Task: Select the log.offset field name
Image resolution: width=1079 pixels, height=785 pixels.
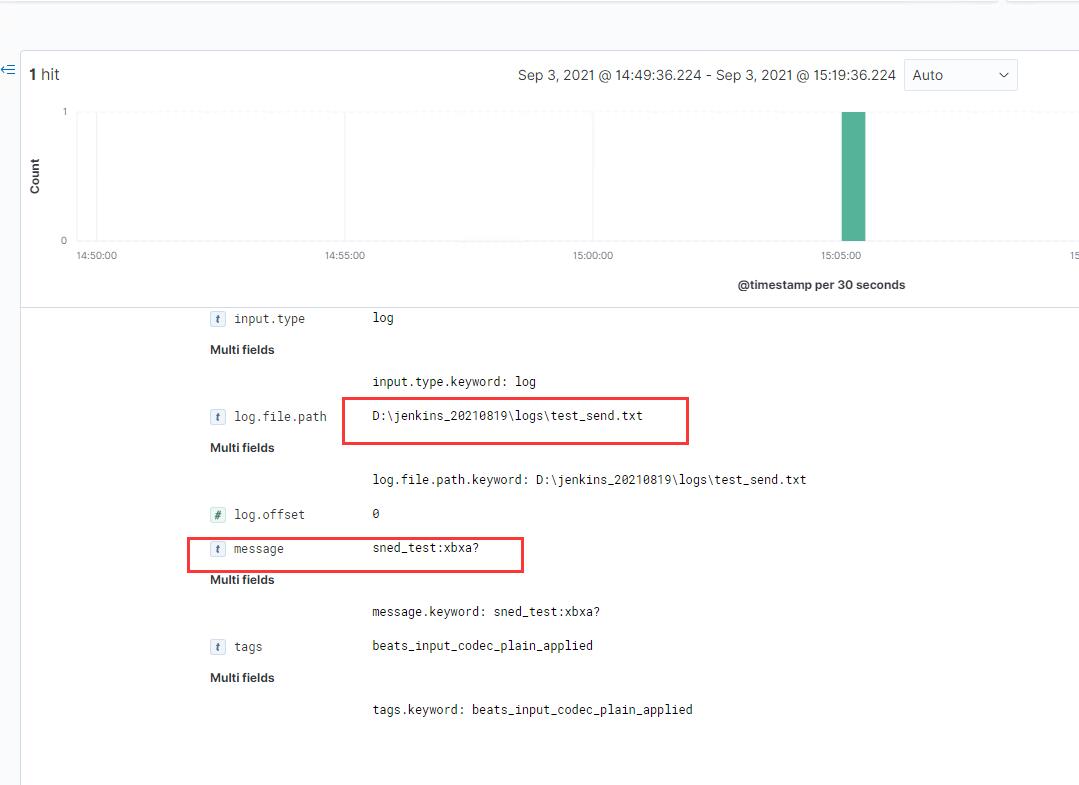Action: (269, 515)
